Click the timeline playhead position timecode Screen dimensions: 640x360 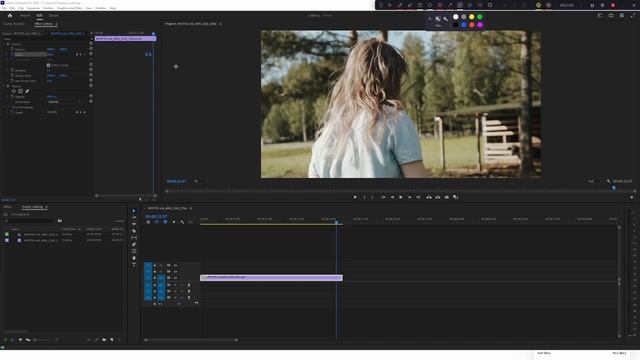tap(156, 216)
